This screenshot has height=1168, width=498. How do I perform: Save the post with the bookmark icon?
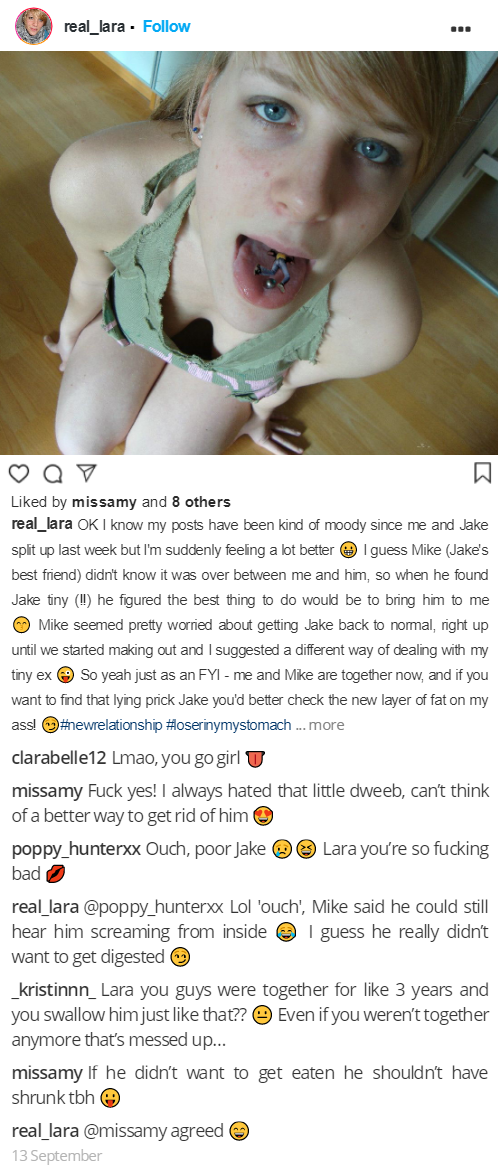click(482, 473)
